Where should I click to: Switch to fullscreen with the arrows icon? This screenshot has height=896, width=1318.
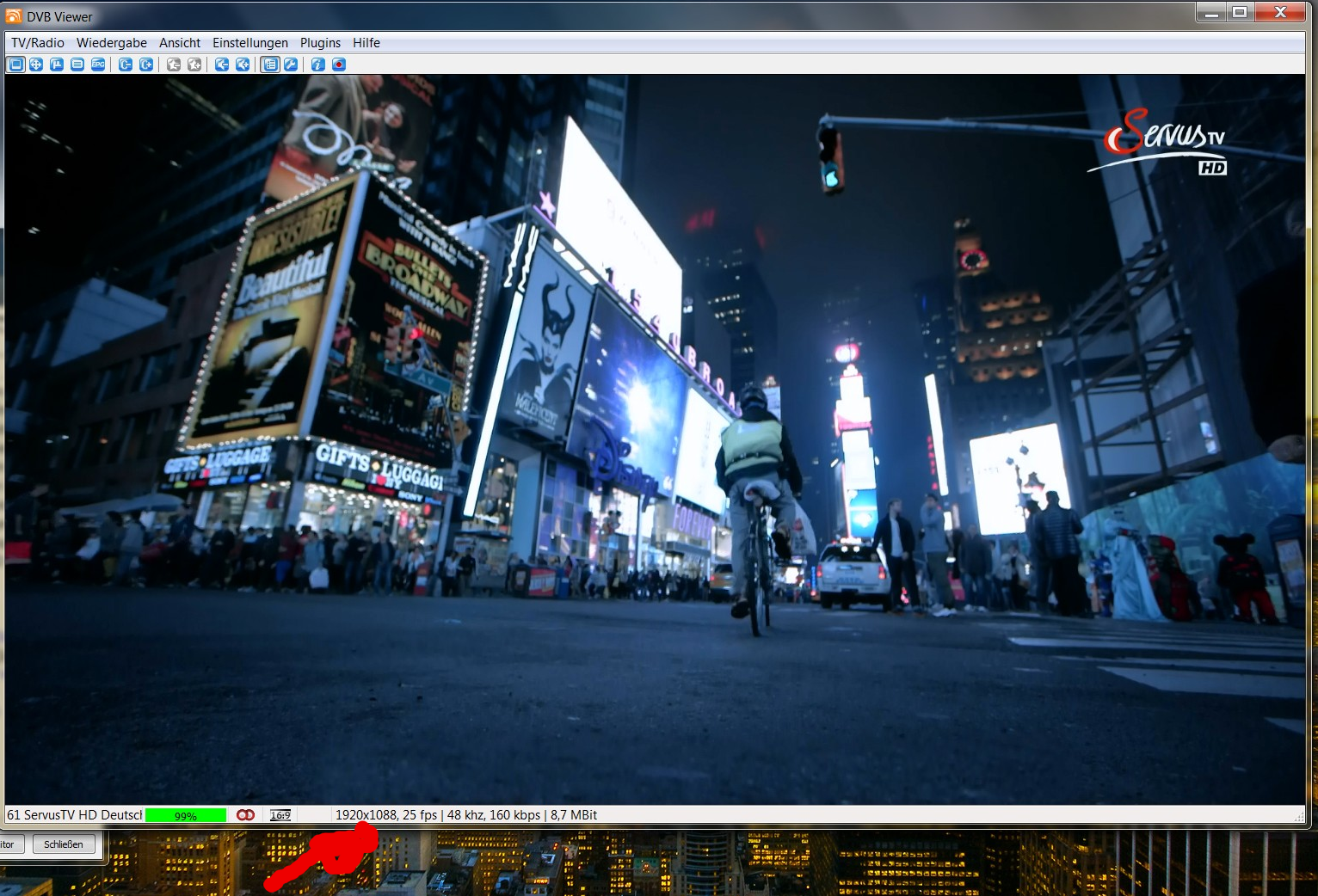(36, 64)
